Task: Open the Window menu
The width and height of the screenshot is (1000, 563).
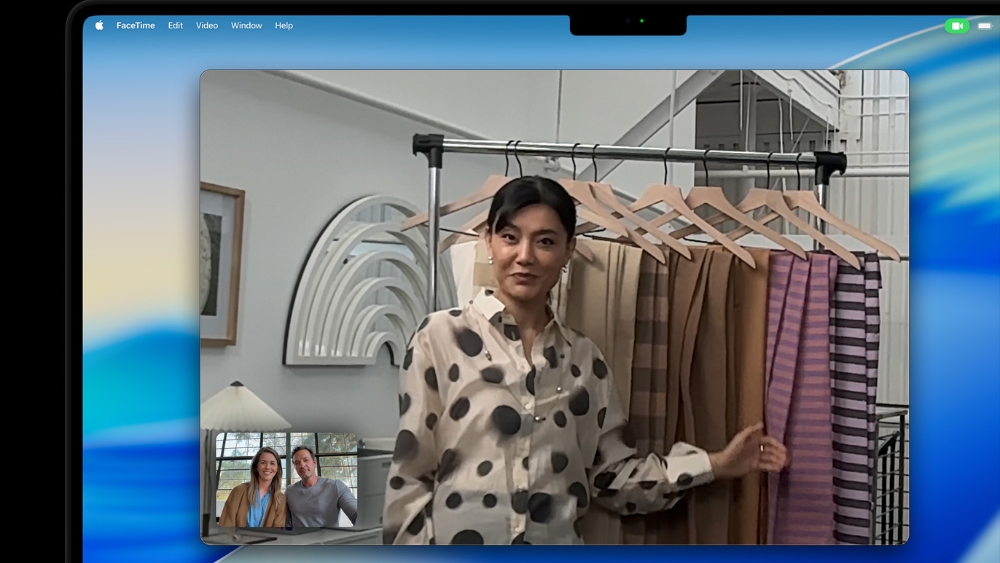Action: coord(246,26)
